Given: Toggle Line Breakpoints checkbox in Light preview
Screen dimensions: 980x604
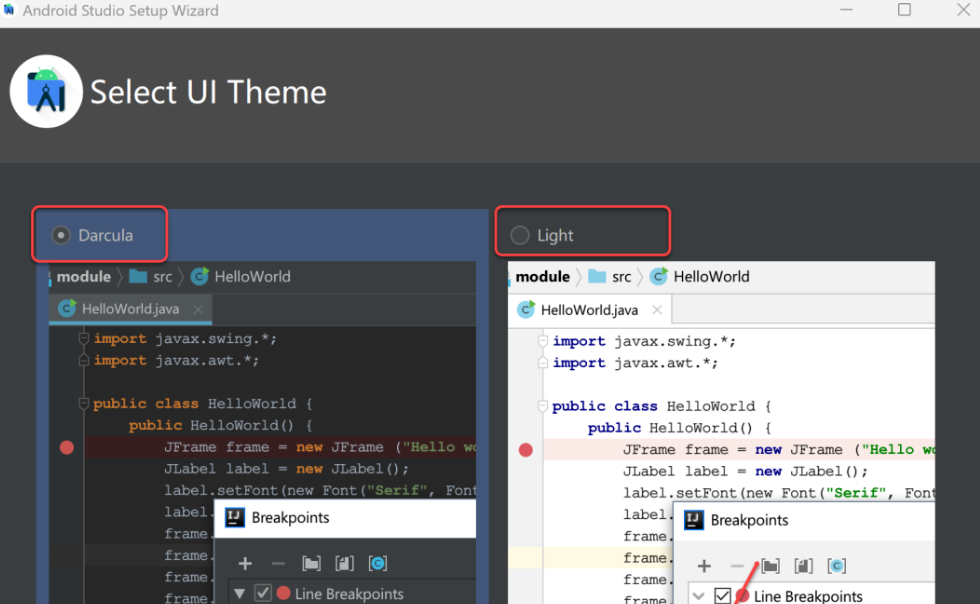Looking at the screenshot, I should (722, 596).
